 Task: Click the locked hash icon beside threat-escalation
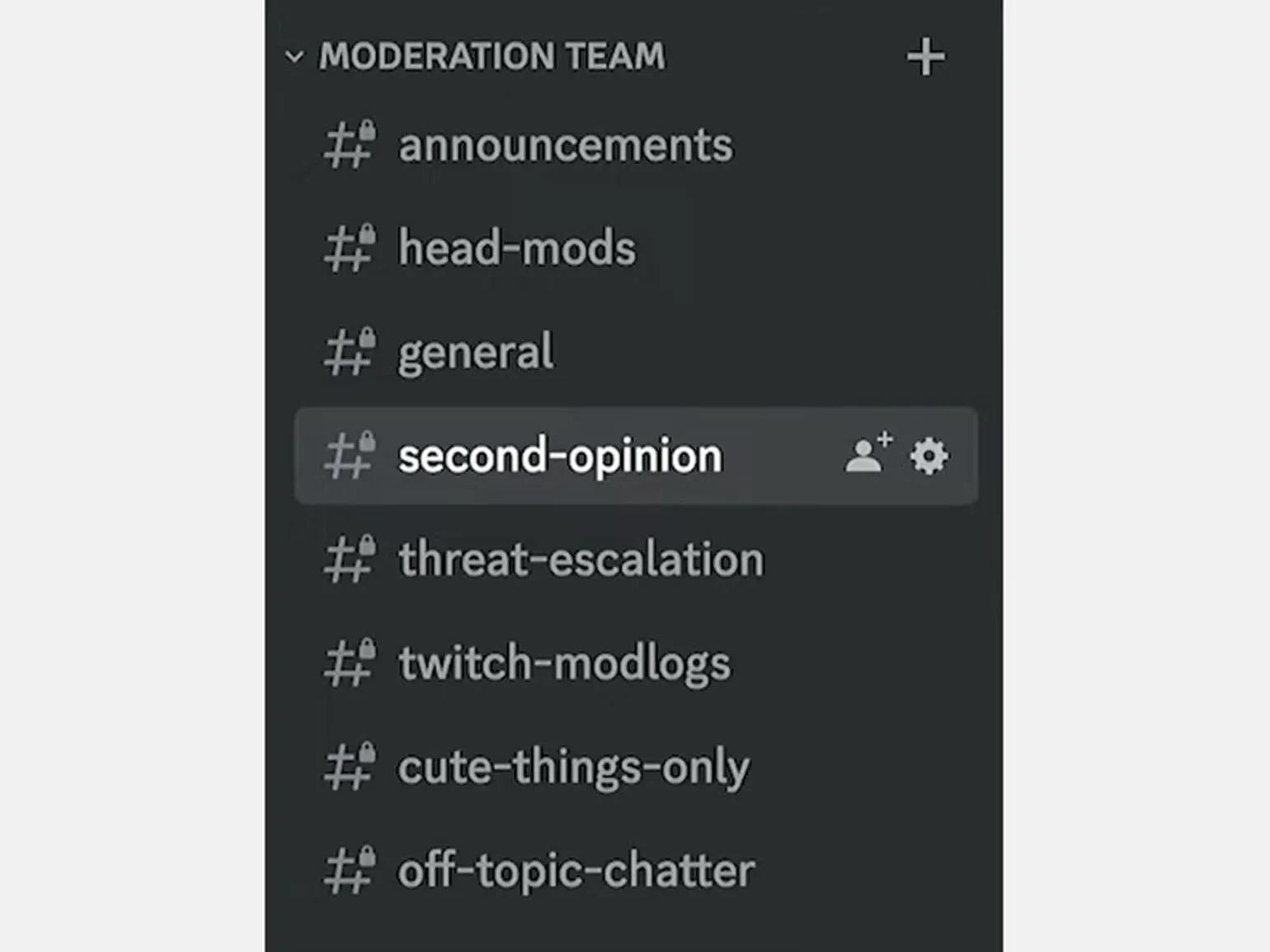click(350, 560)
